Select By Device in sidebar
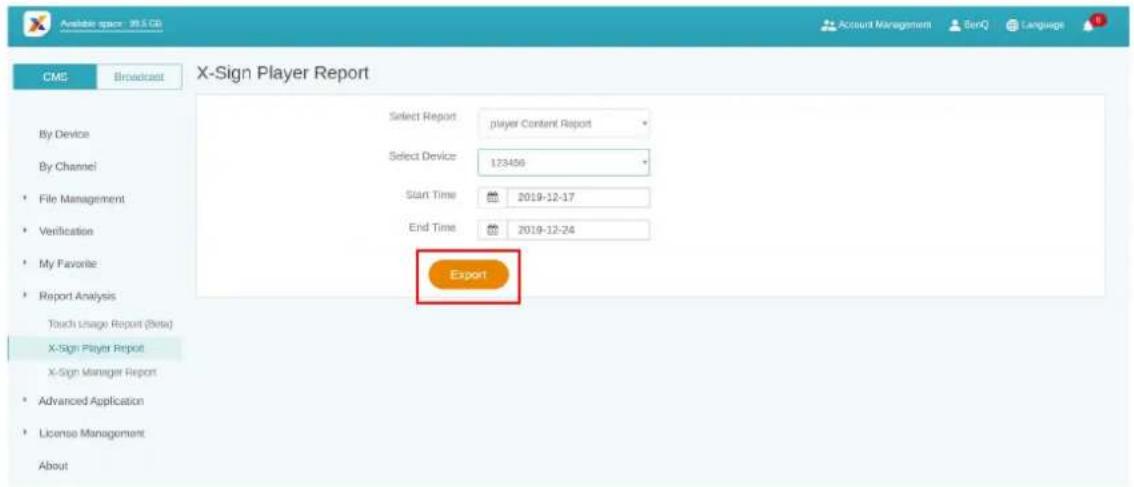The height and width of the screenshot is (487, 1134). pyautogui.click(x=64, y=135)
